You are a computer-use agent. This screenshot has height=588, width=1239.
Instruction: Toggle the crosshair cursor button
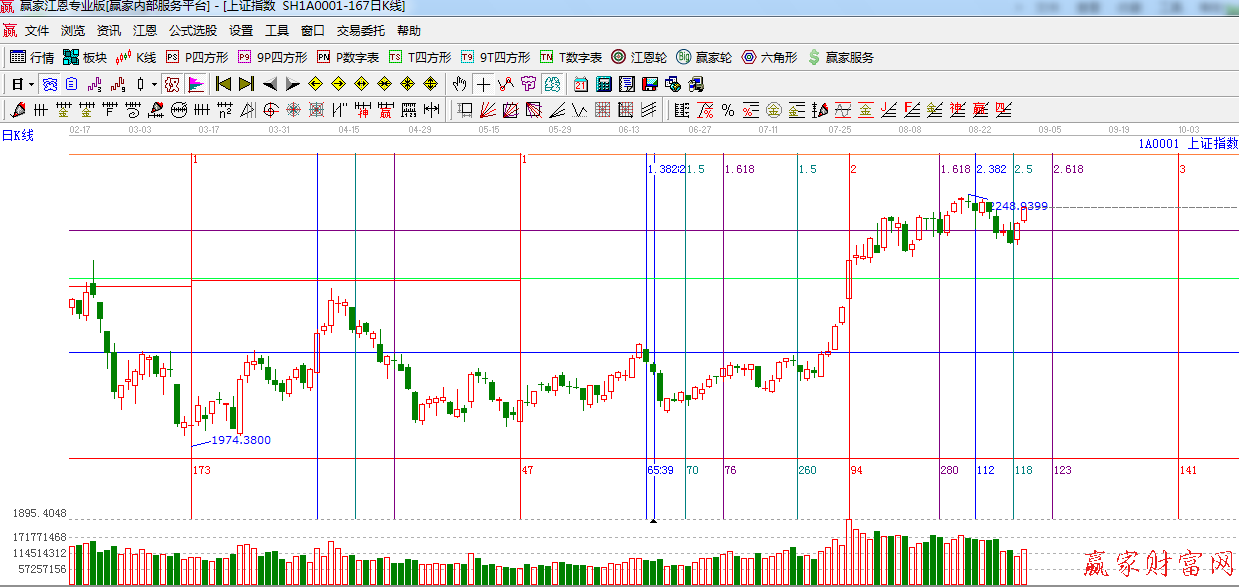[484, 84]
